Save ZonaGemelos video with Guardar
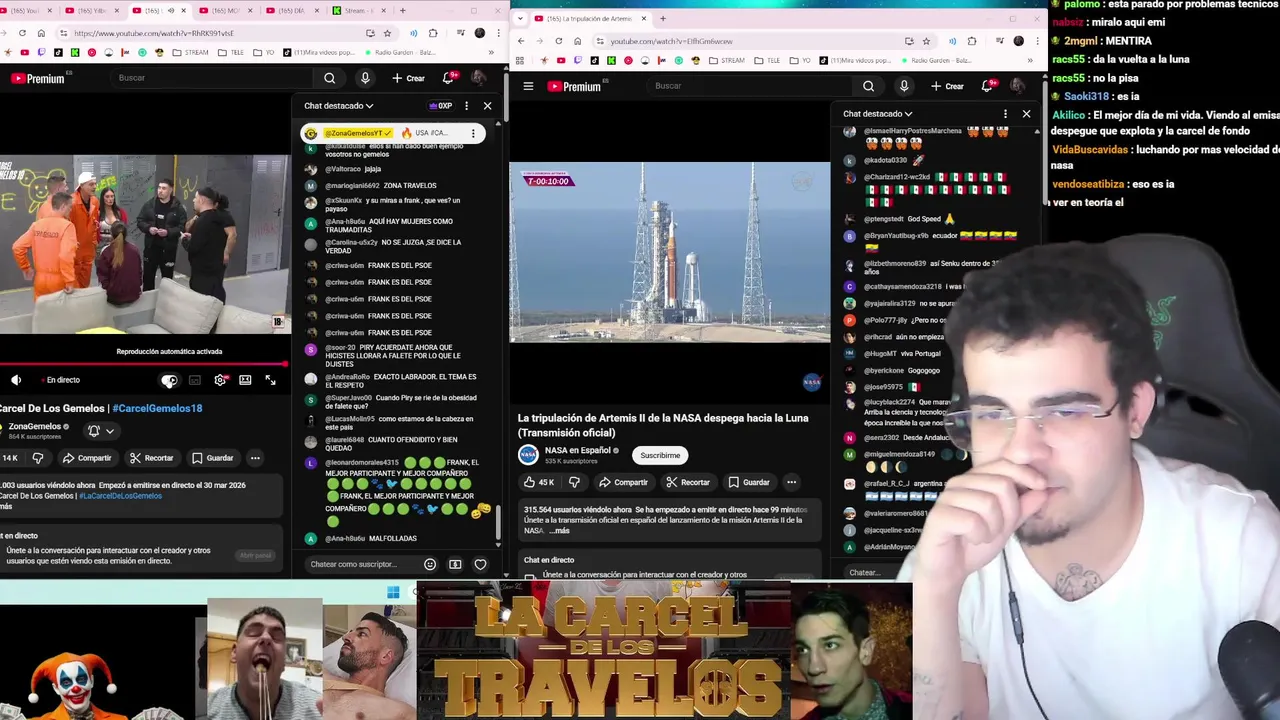1280x720 pixels. click(x=213, y=458)
